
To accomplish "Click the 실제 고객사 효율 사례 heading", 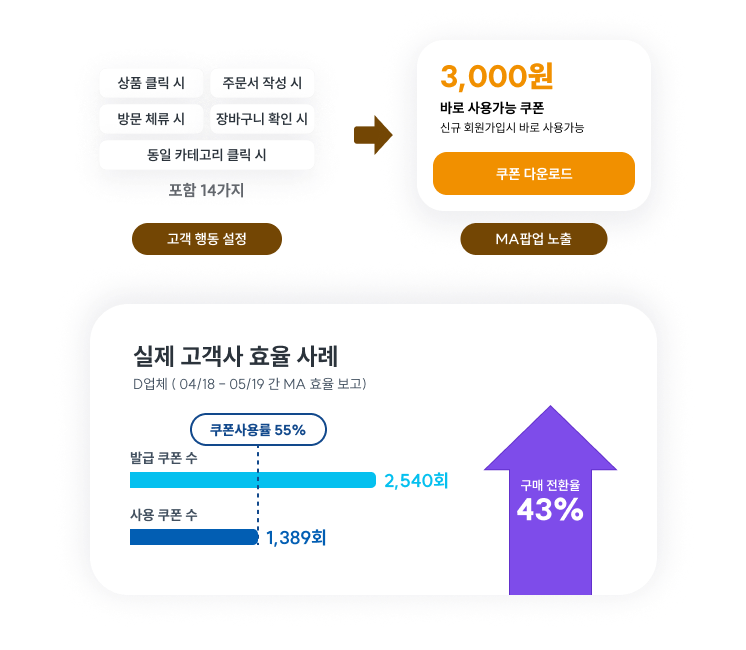I will pos(235,357).
